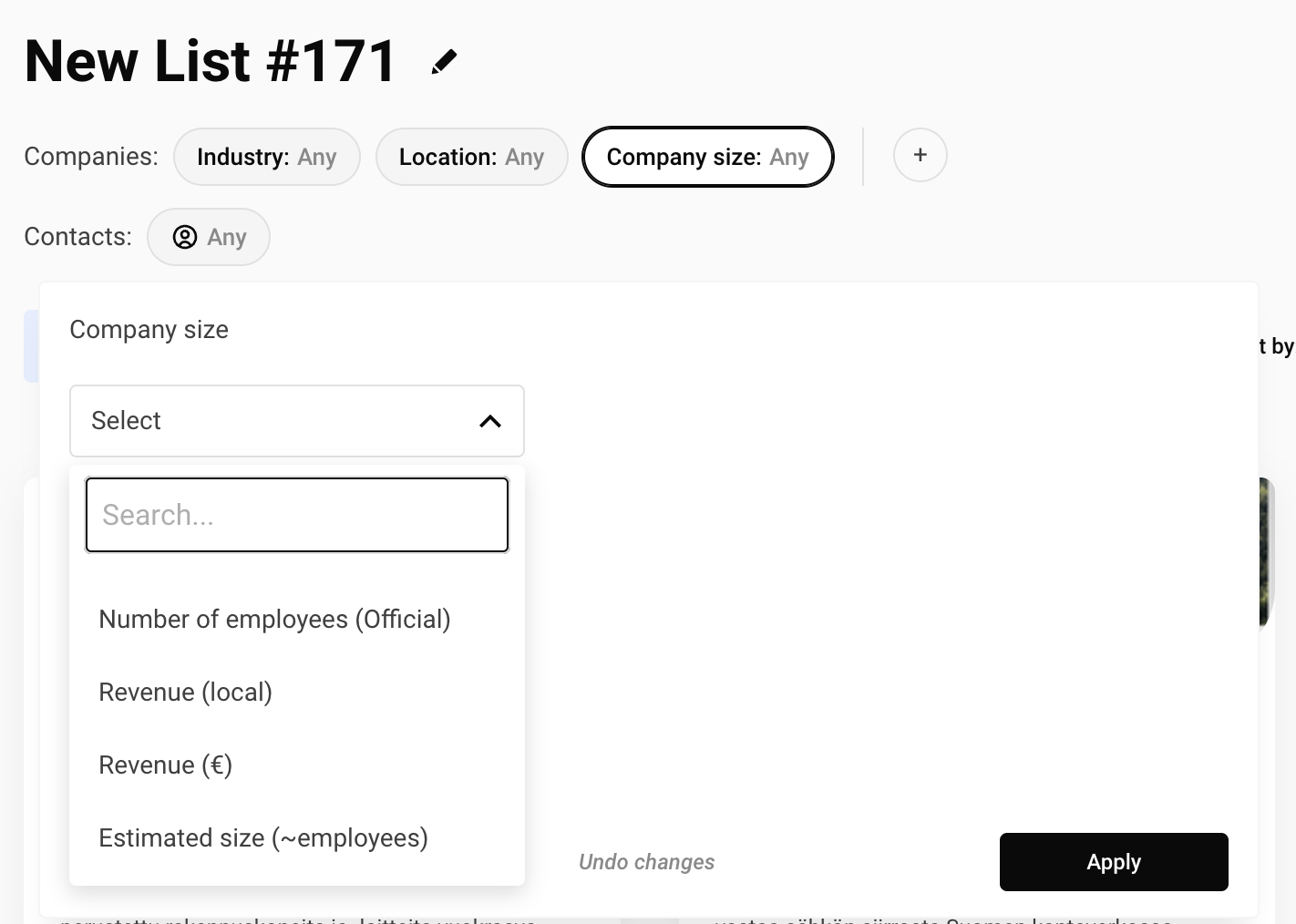Collapse the Select dropdown using chevron arrow
This screenshot has height=924, width=1296.
(489, 421)
